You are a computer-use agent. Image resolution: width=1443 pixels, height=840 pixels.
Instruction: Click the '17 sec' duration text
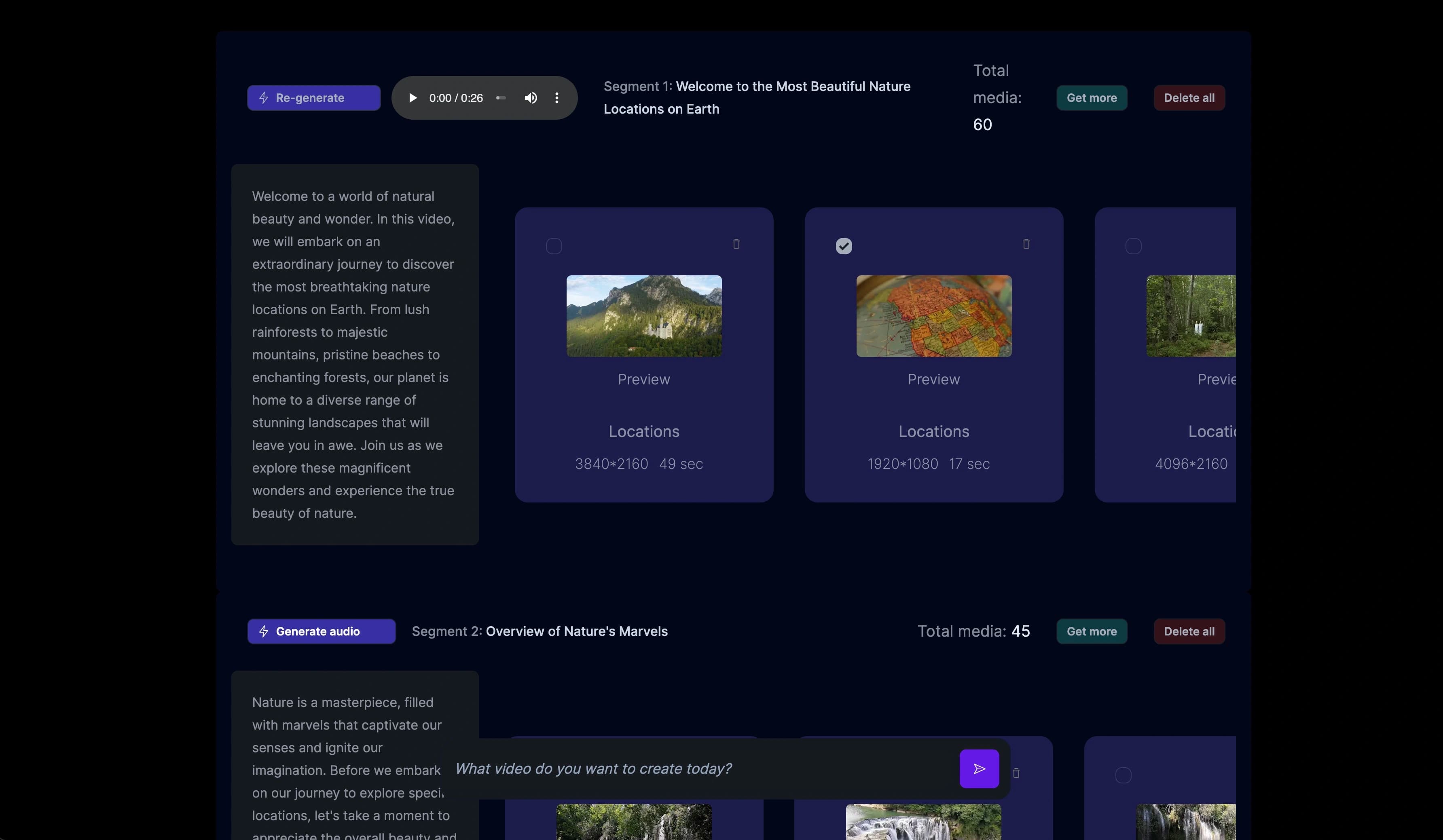pos(969,464)
